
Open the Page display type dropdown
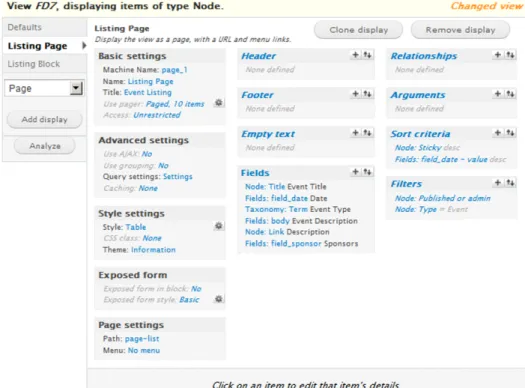pyautogui.click(x=44, y=88)
